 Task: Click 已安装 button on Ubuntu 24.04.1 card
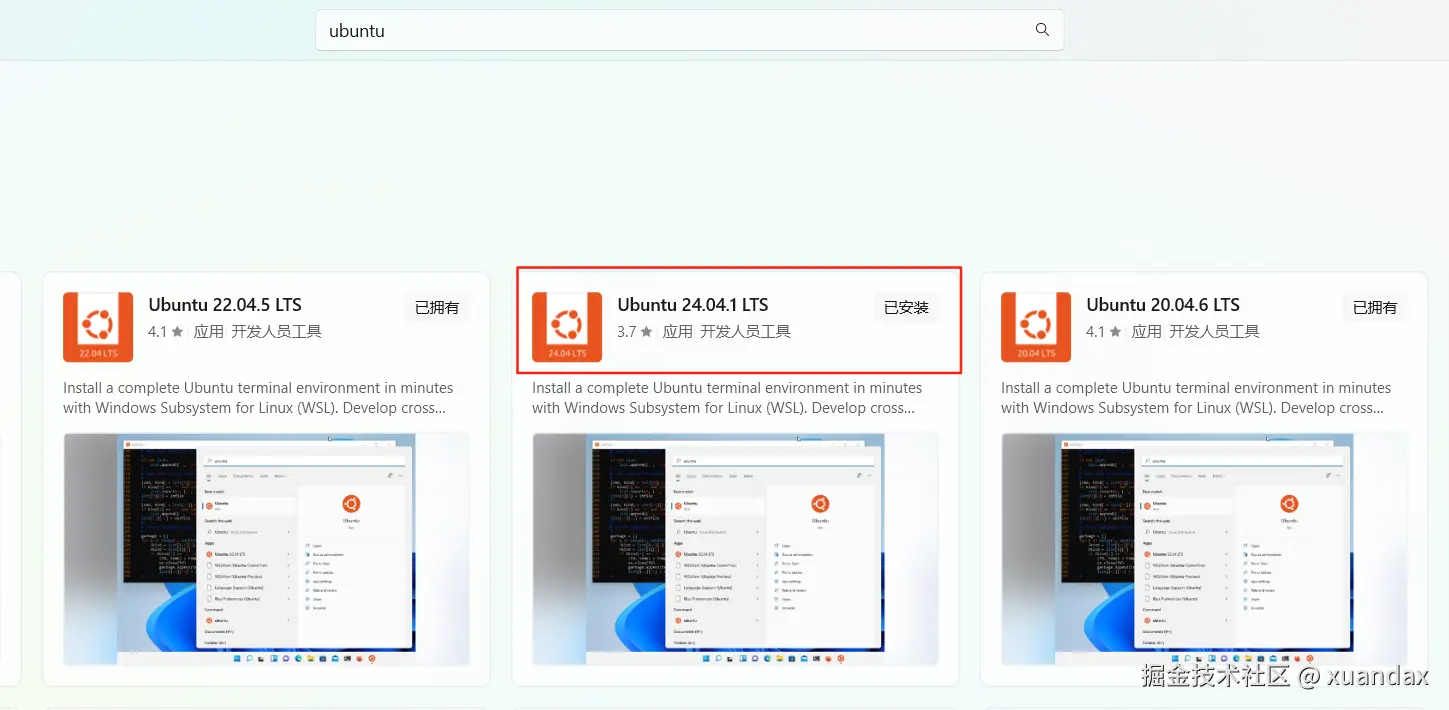[x=906, y=308]
